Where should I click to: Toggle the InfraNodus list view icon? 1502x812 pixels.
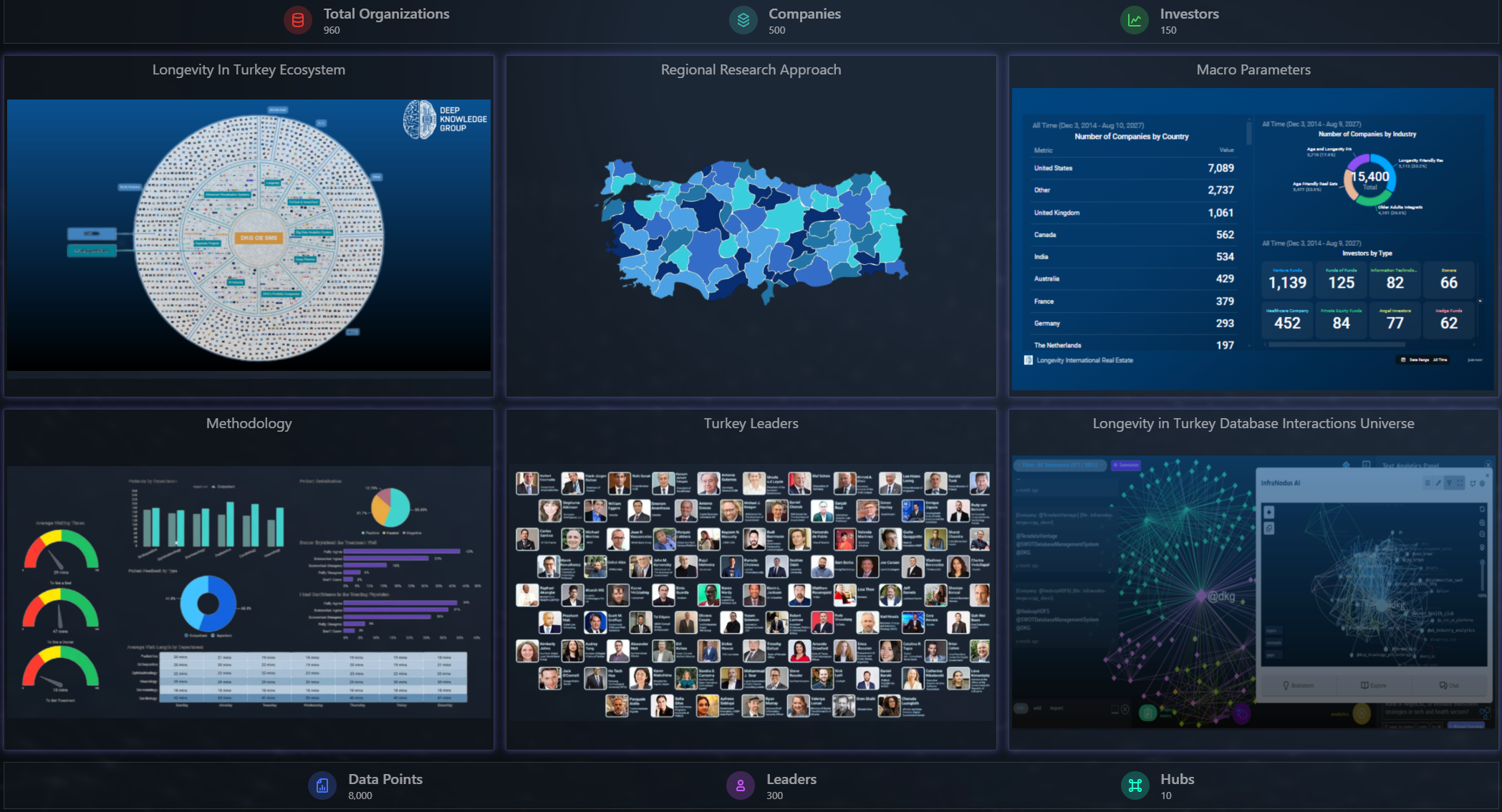[x=1428, y=483]
